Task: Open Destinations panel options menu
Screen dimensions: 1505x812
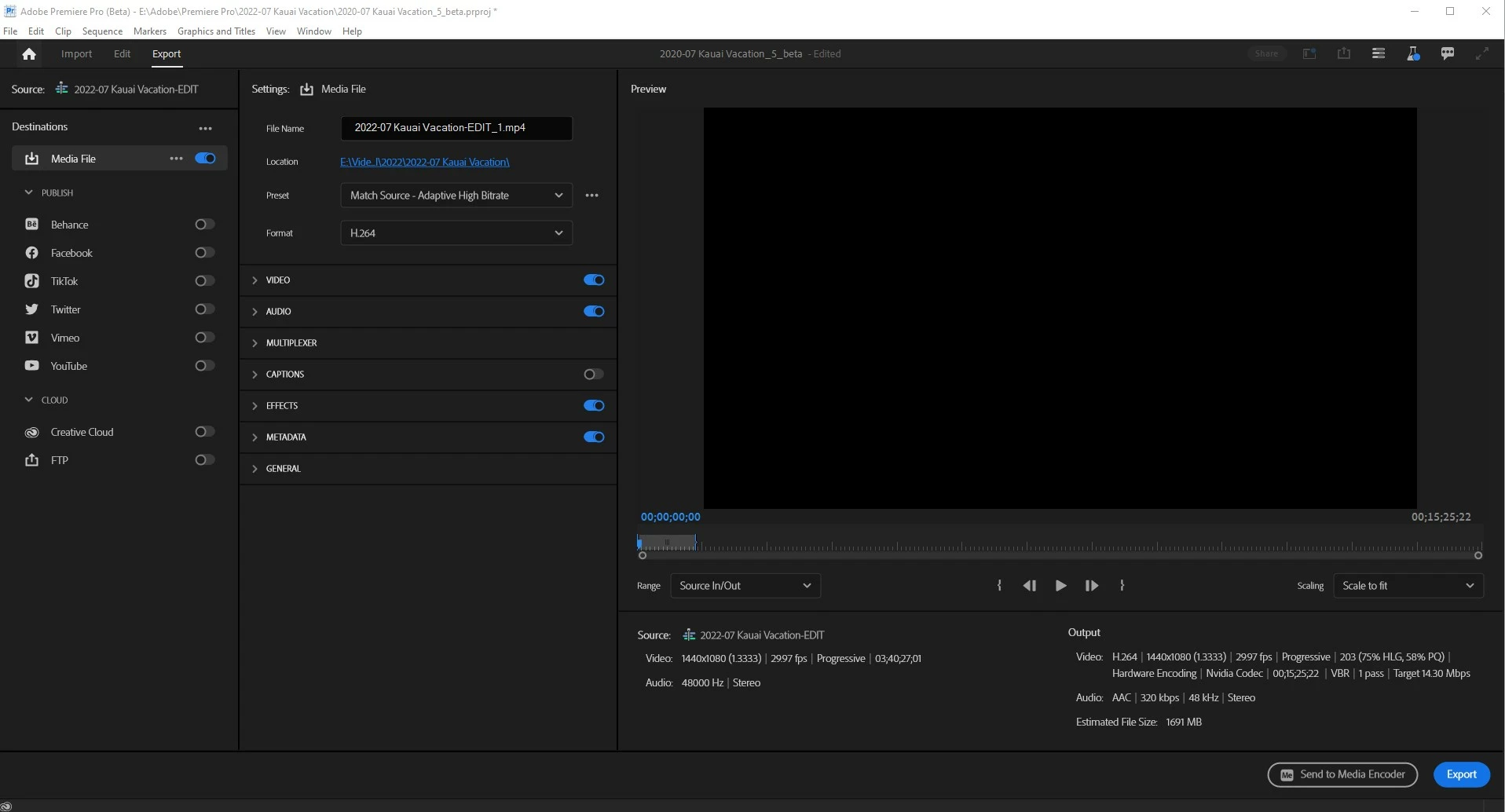Action: (x=205, y=128)
